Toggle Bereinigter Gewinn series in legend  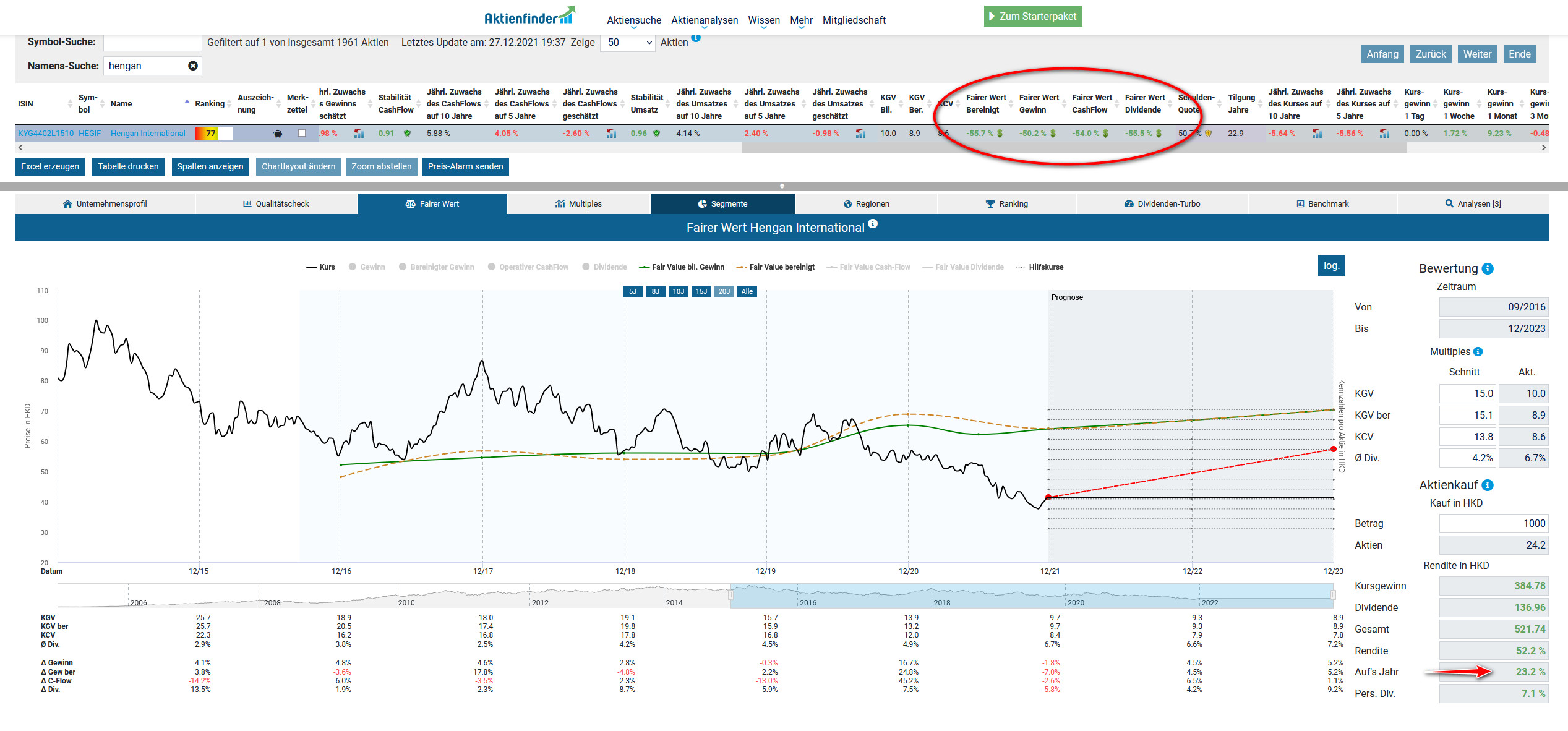[x=436, y=267]
